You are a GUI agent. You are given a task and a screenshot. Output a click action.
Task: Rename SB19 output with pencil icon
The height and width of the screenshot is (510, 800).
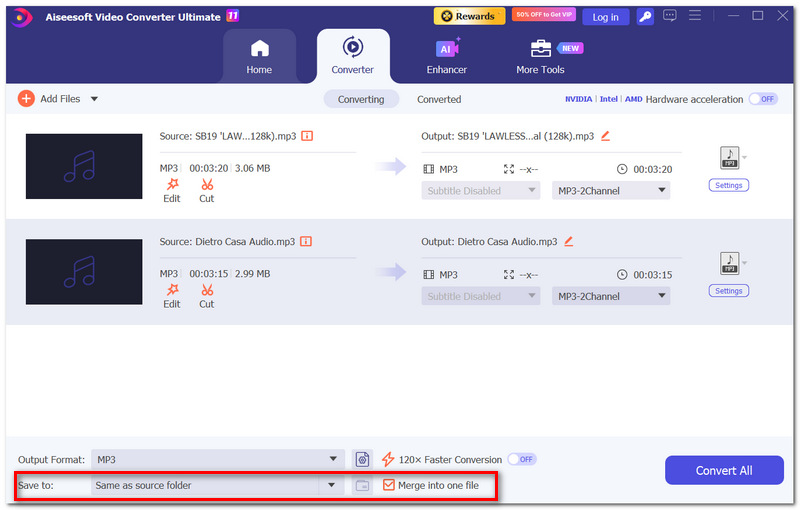click(x=606, y=136)
